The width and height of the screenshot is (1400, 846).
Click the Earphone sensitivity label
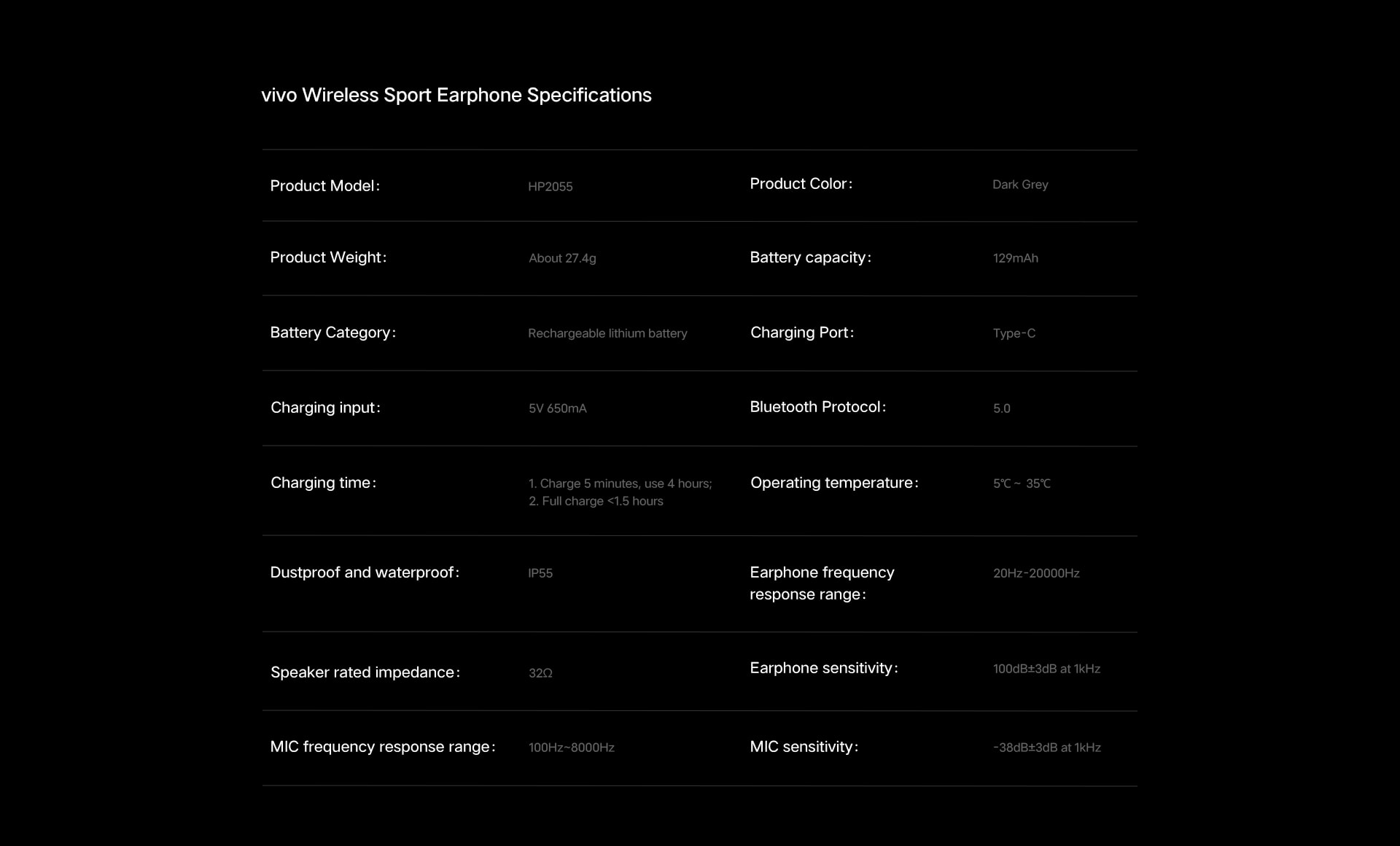(x=824, y=668)
